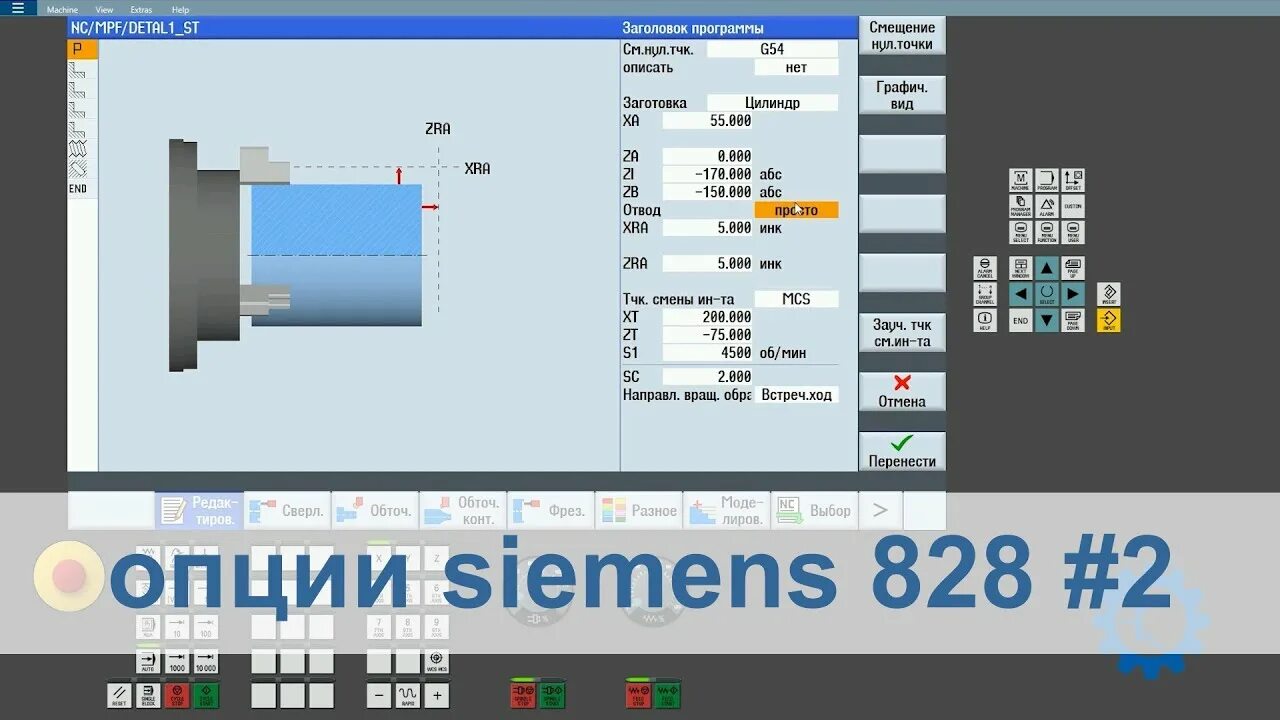The width and height of the screenshot is (1280, 720).
Task: Click the cursor left arrow key
Action: point(1020,294)
